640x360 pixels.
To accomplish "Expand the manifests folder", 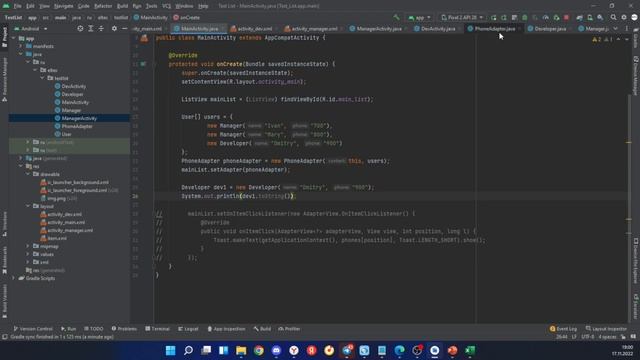I will [21, 46].
